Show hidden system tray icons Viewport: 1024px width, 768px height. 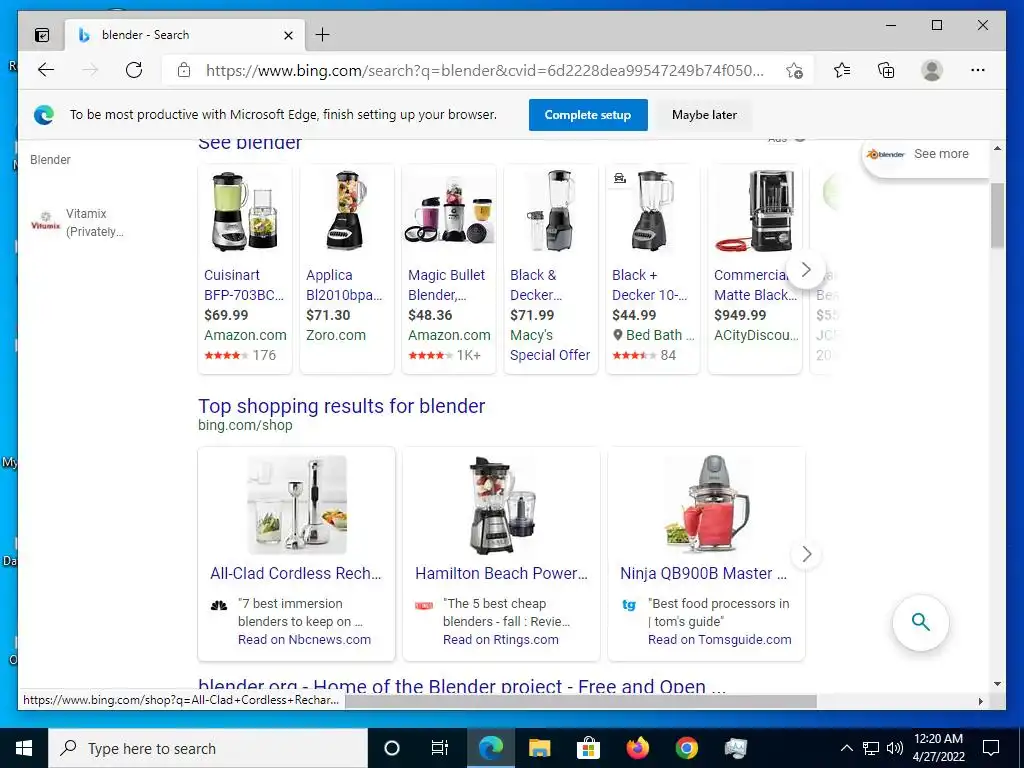[x=846, y=748]
